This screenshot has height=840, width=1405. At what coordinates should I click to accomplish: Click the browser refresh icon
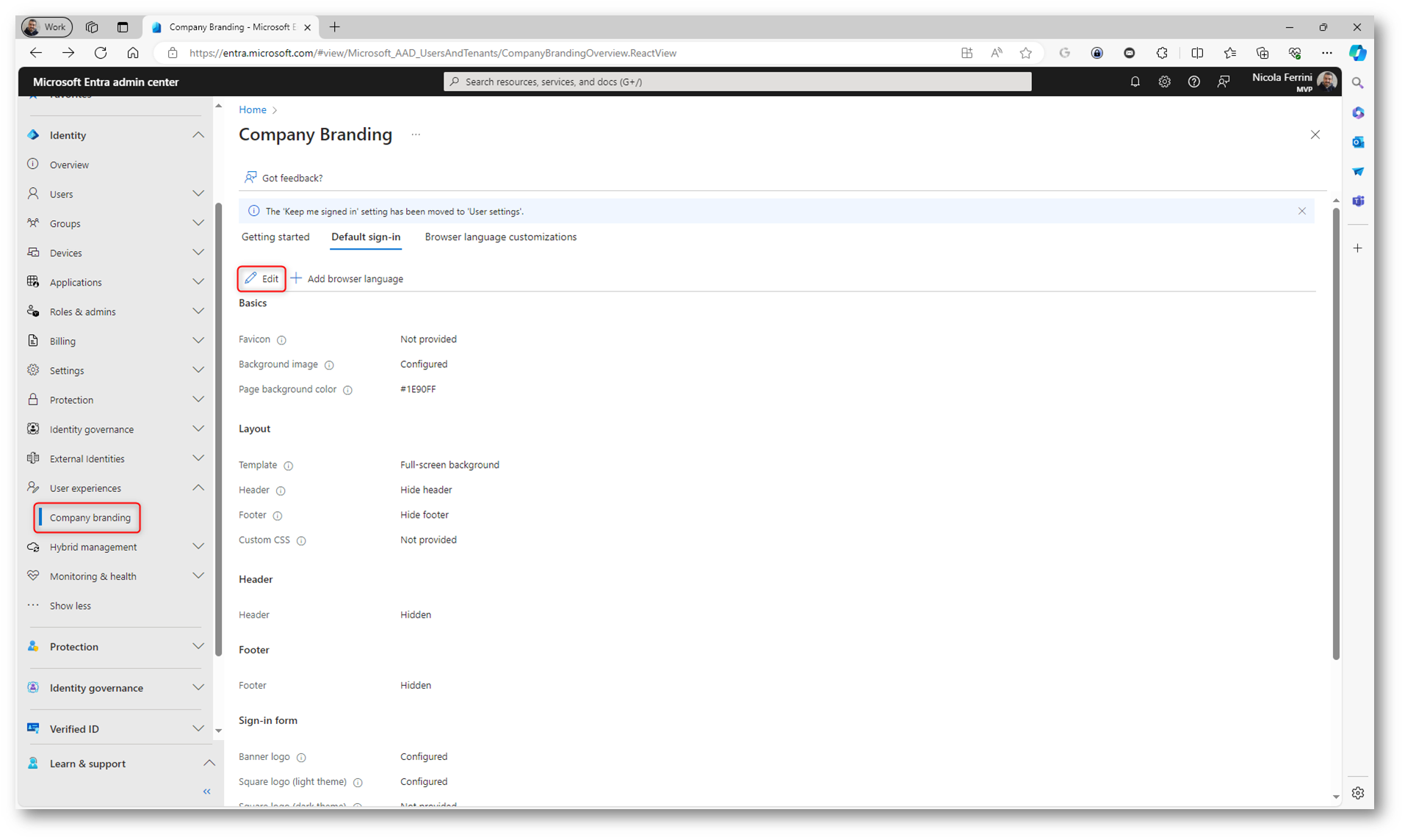coord(101,53)
